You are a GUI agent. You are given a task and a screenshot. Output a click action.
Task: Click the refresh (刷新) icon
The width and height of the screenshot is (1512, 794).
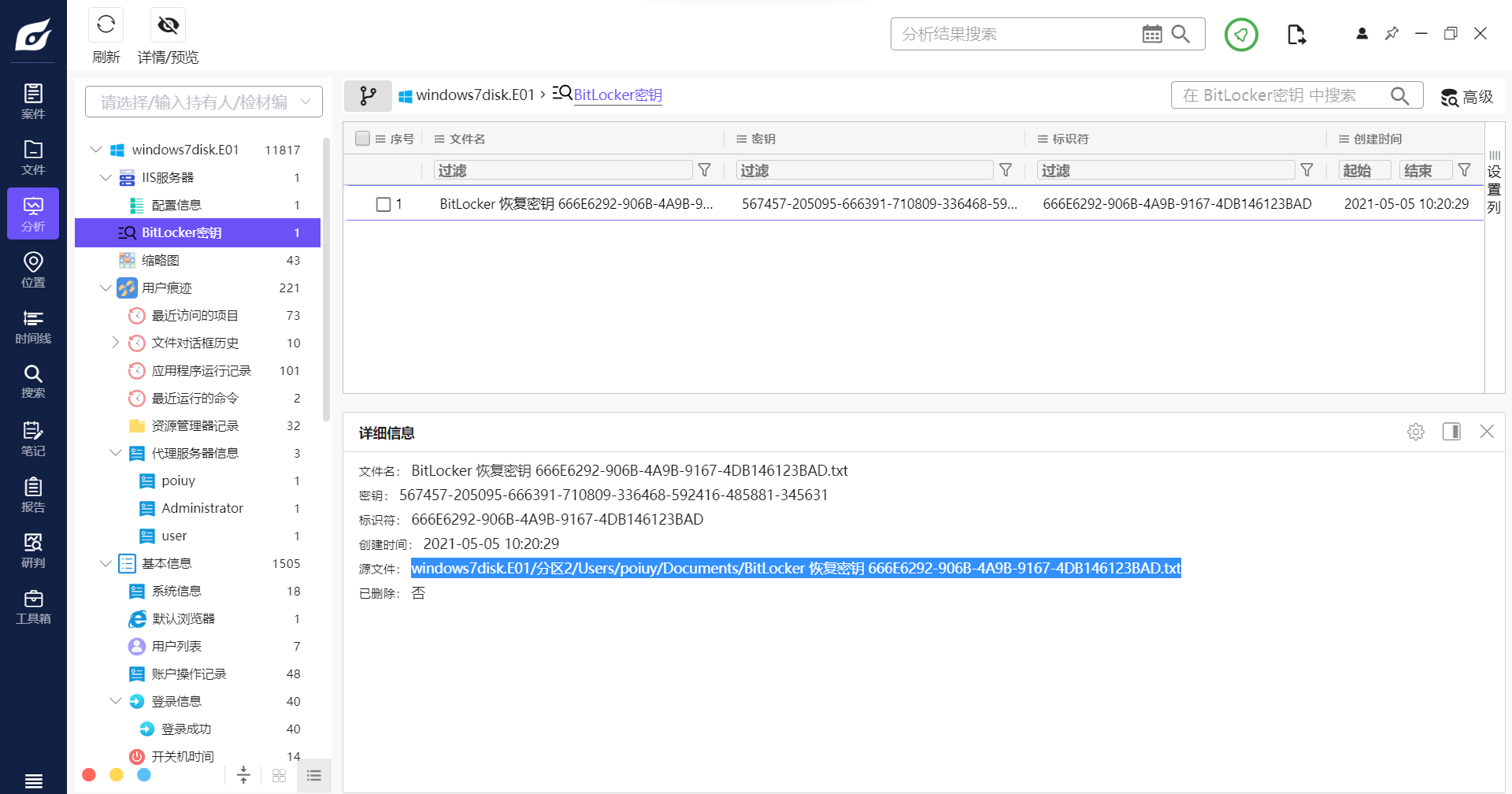pyautogui.click(x=106, y=25)
